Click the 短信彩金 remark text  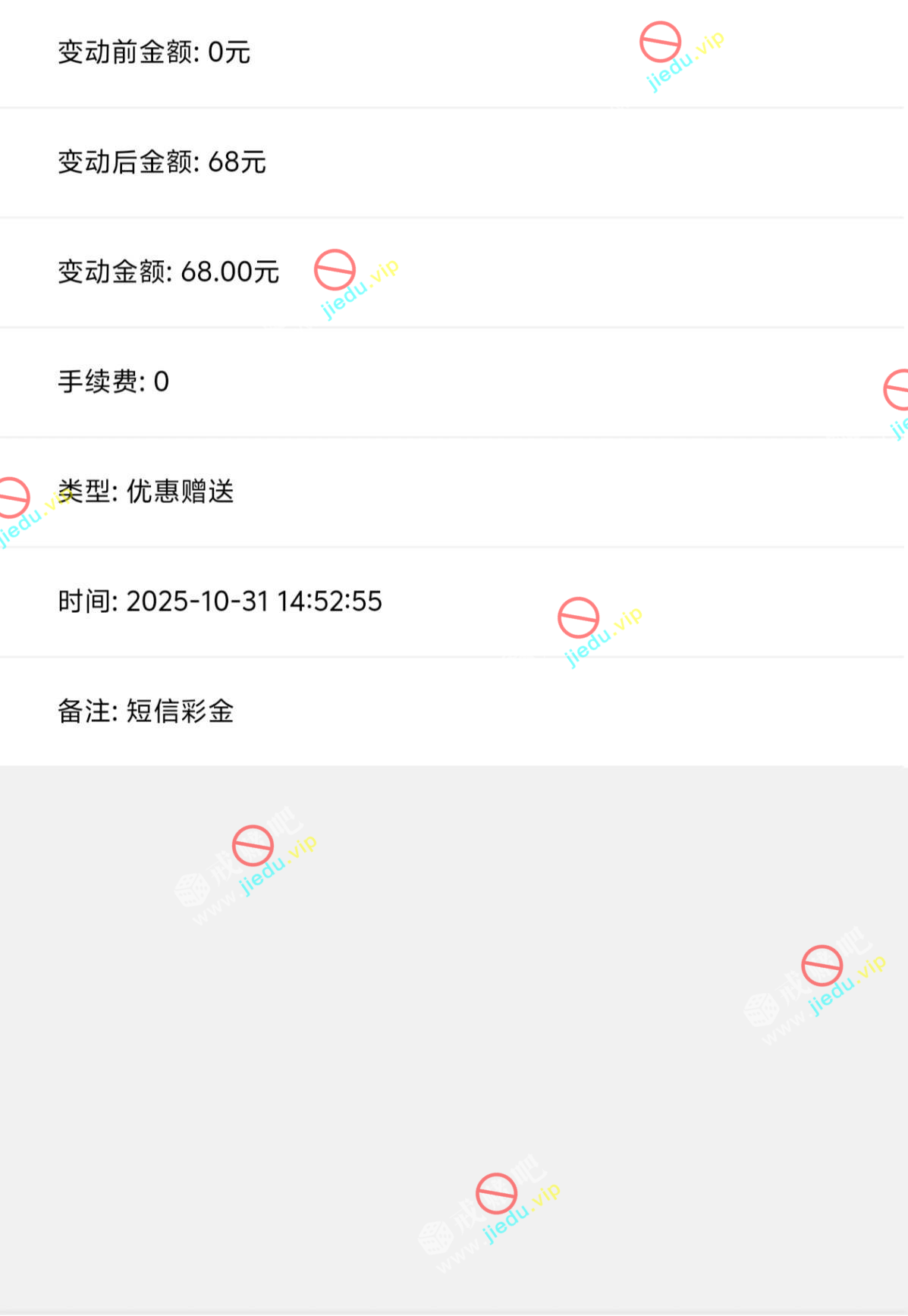point(180,711)
